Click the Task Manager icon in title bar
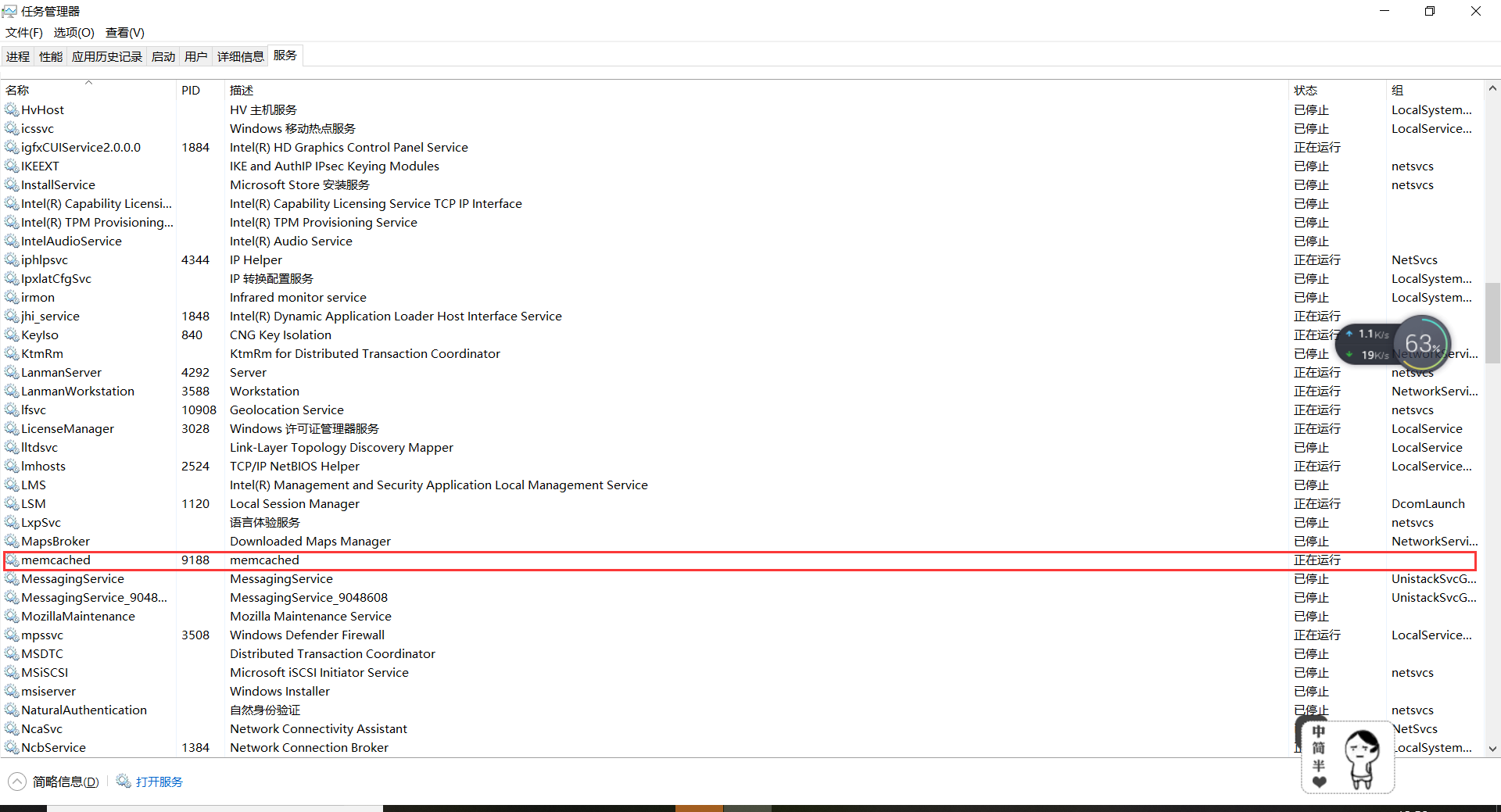This screenshot has height=812, width=1501. click(x=9, y=10)
